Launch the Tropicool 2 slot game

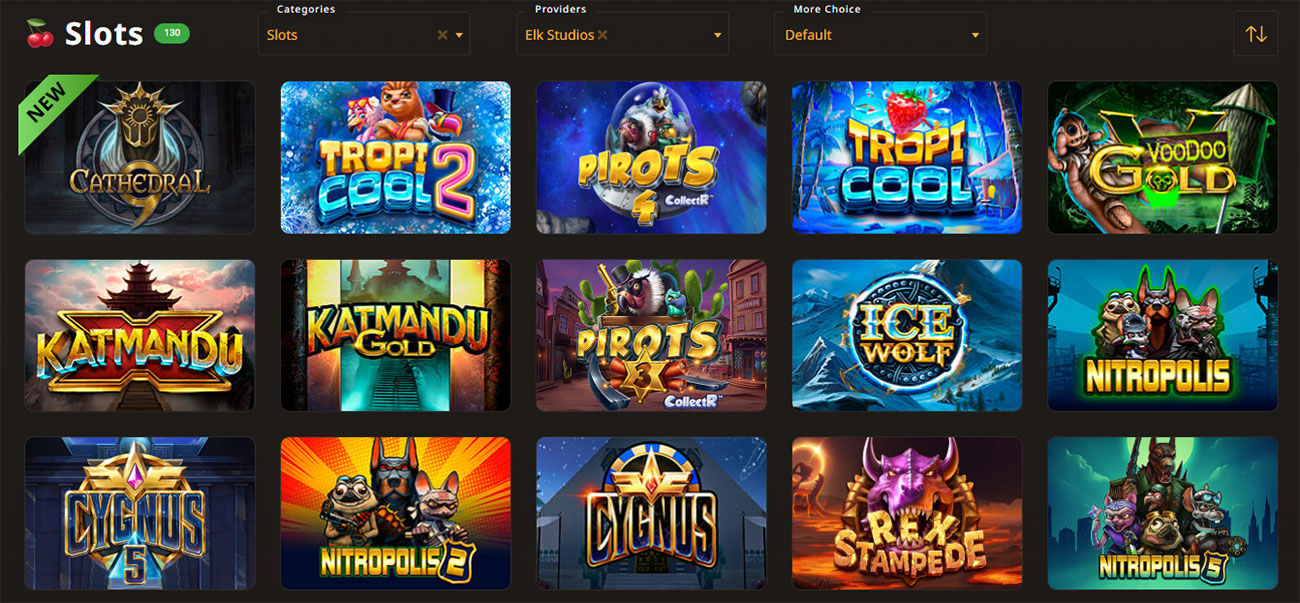(396, 157)
